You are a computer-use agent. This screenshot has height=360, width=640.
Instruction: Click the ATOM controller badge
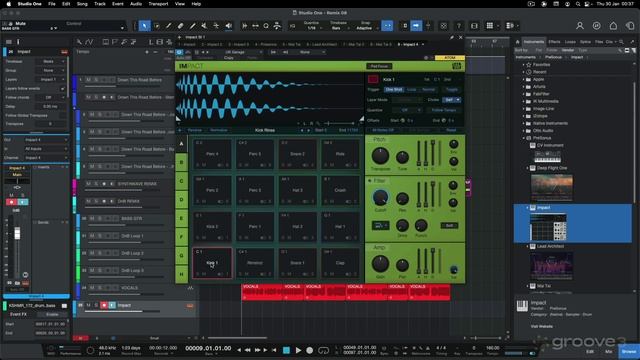pyautogui.click(x=449, y=58)
